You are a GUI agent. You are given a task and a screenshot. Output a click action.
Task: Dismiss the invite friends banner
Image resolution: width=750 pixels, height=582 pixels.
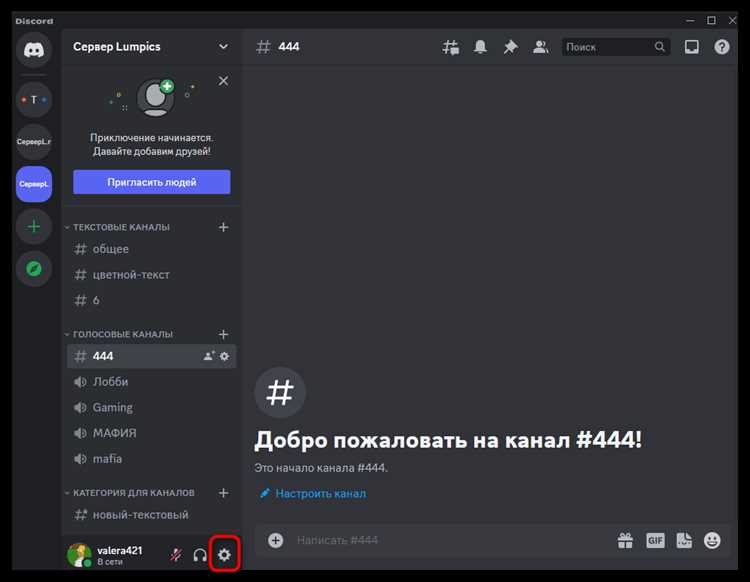click(223, 81)
